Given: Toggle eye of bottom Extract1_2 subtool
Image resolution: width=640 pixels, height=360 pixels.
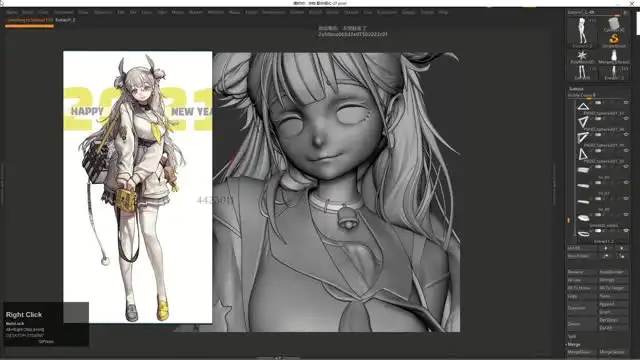Looking at the screenshot, I should click(626, 231).
